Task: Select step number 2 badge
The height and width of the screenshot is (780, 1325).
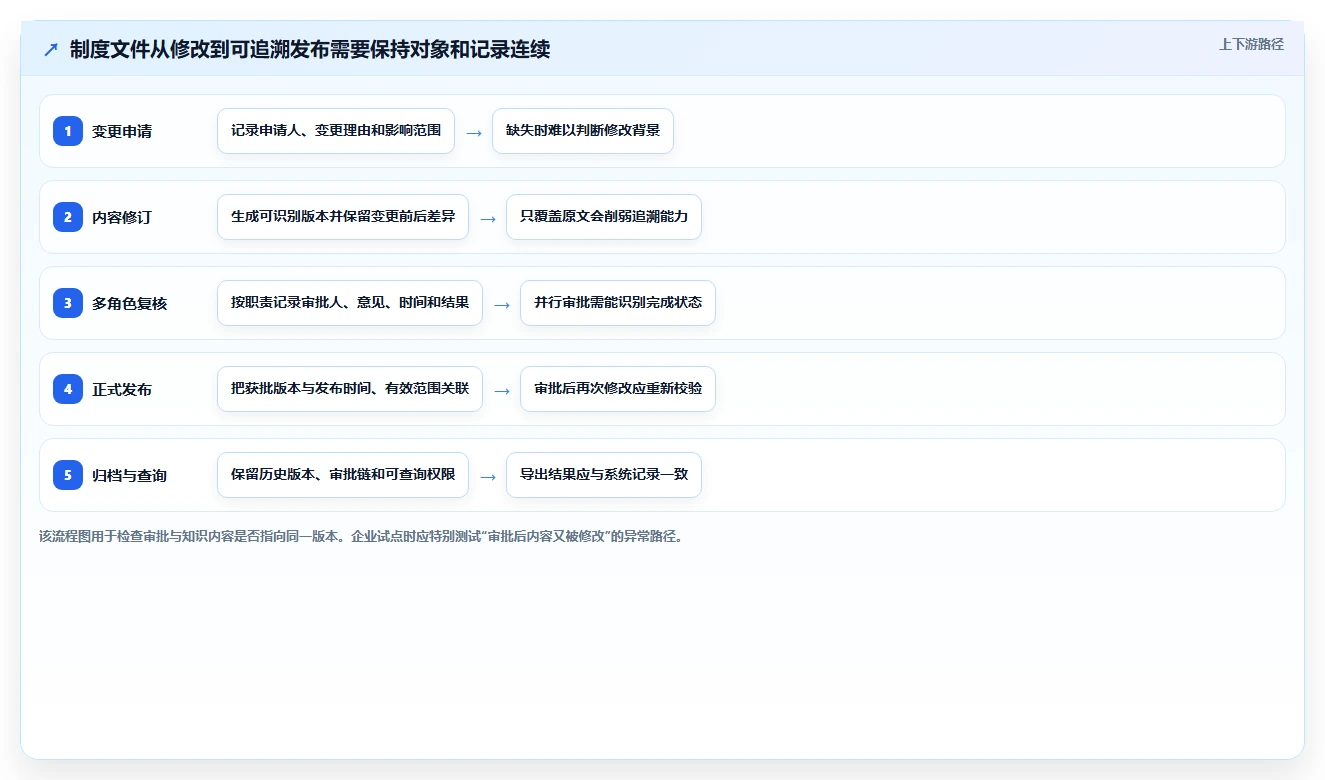Action: tap(68, 217)
